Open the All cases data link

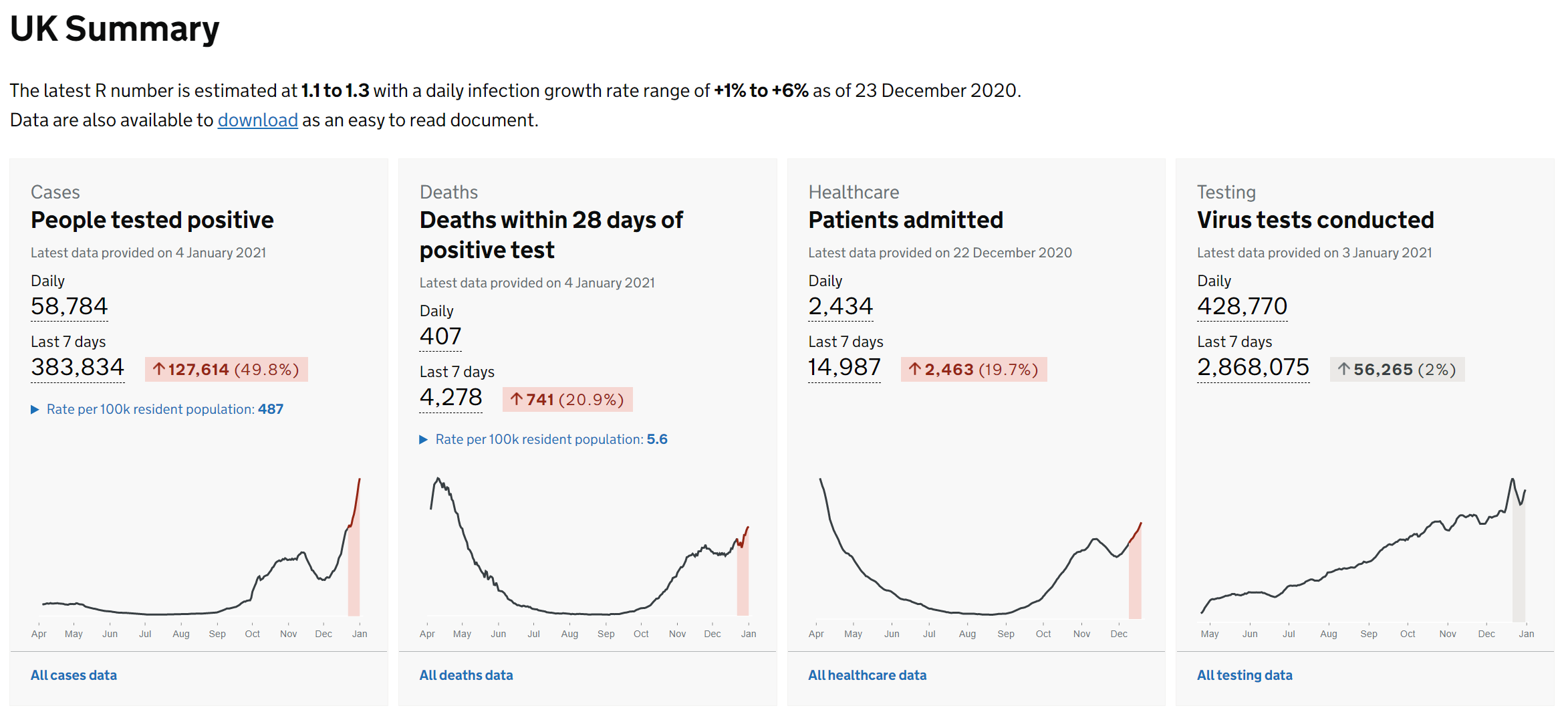[x=74, y=675]
